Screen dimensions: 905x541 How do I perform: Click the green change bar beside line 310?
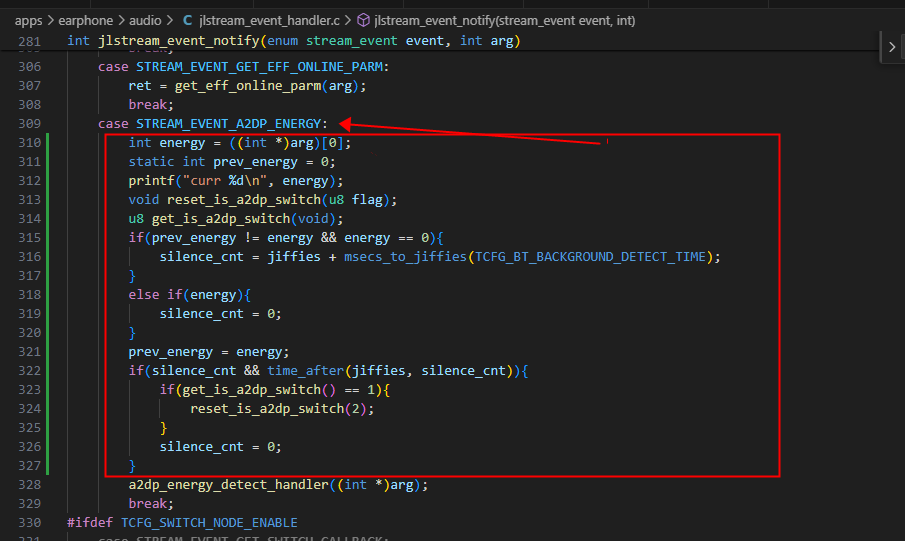pos(47,143)
